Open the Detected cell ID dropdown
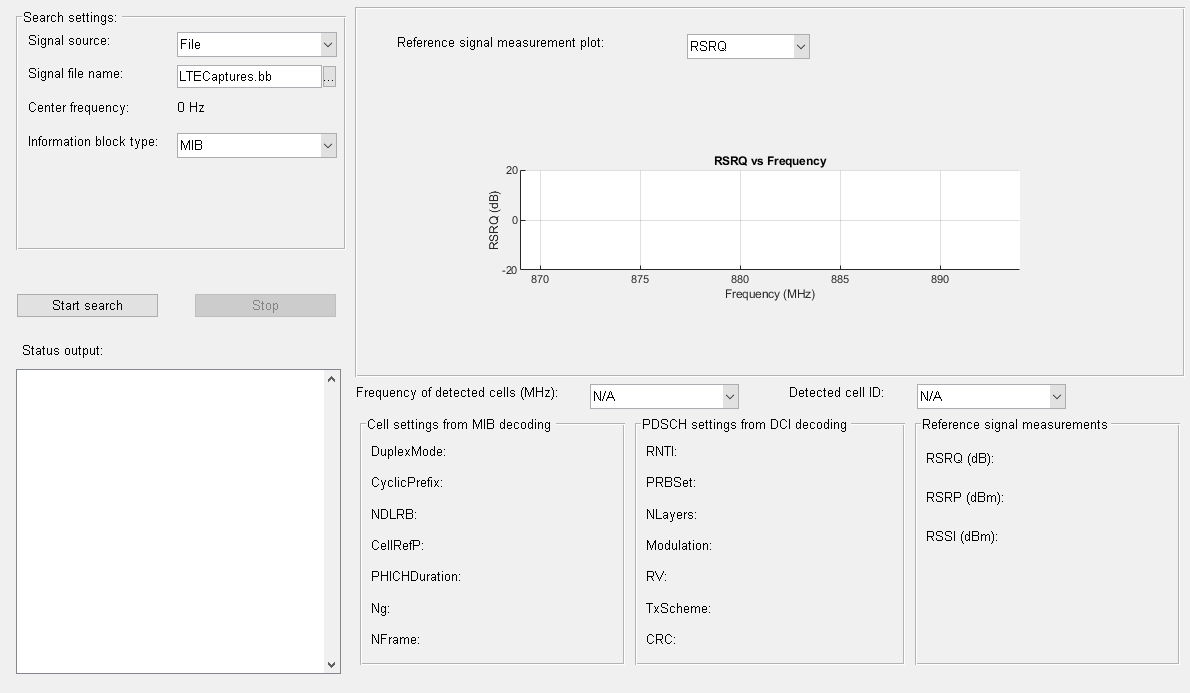 [990, 396]
